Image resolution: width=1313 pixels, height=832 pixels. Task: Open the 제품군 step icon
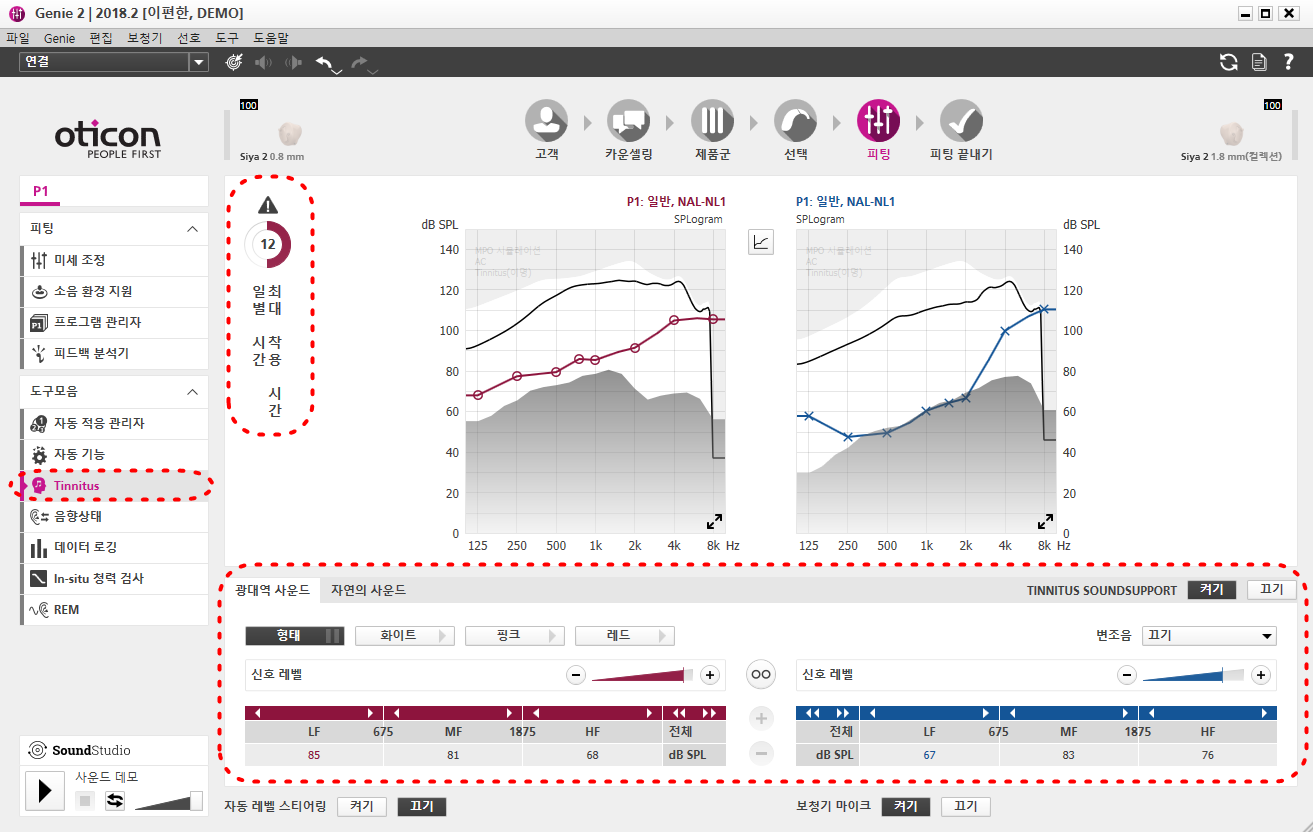(712, 121)
